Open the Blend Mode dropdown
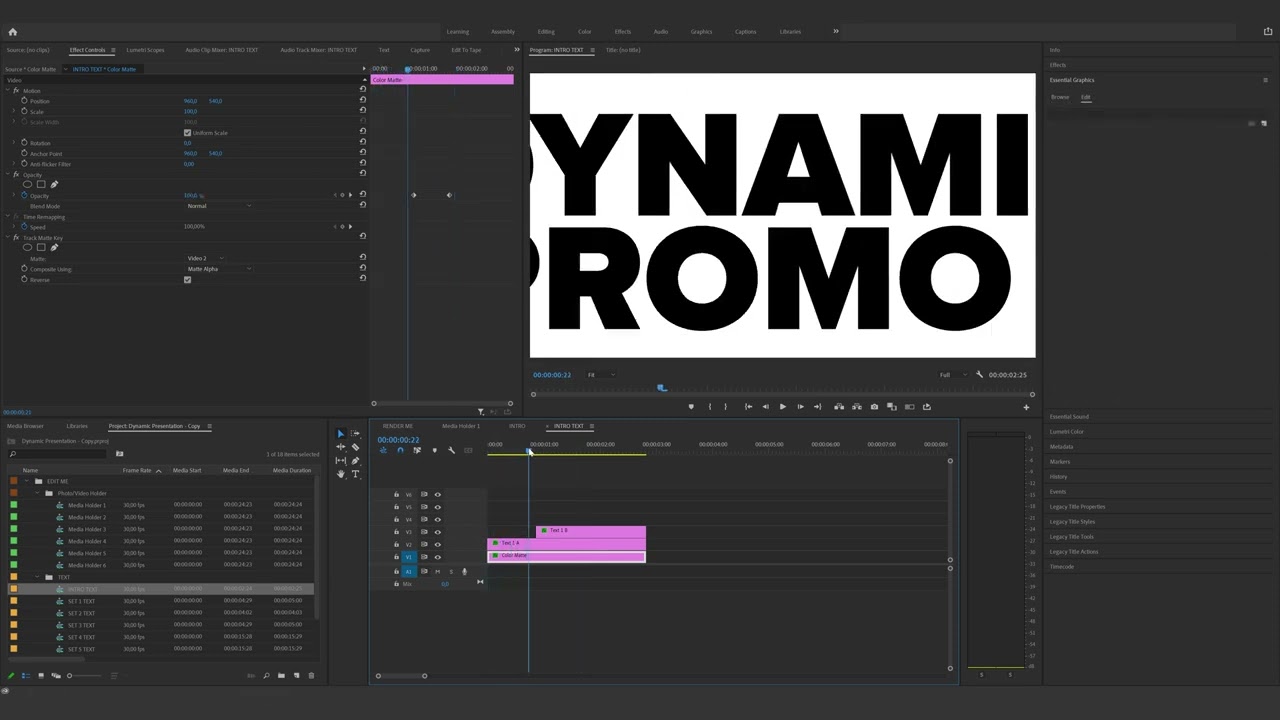This screenshot has height=720, width=1280. pos(219,206)
